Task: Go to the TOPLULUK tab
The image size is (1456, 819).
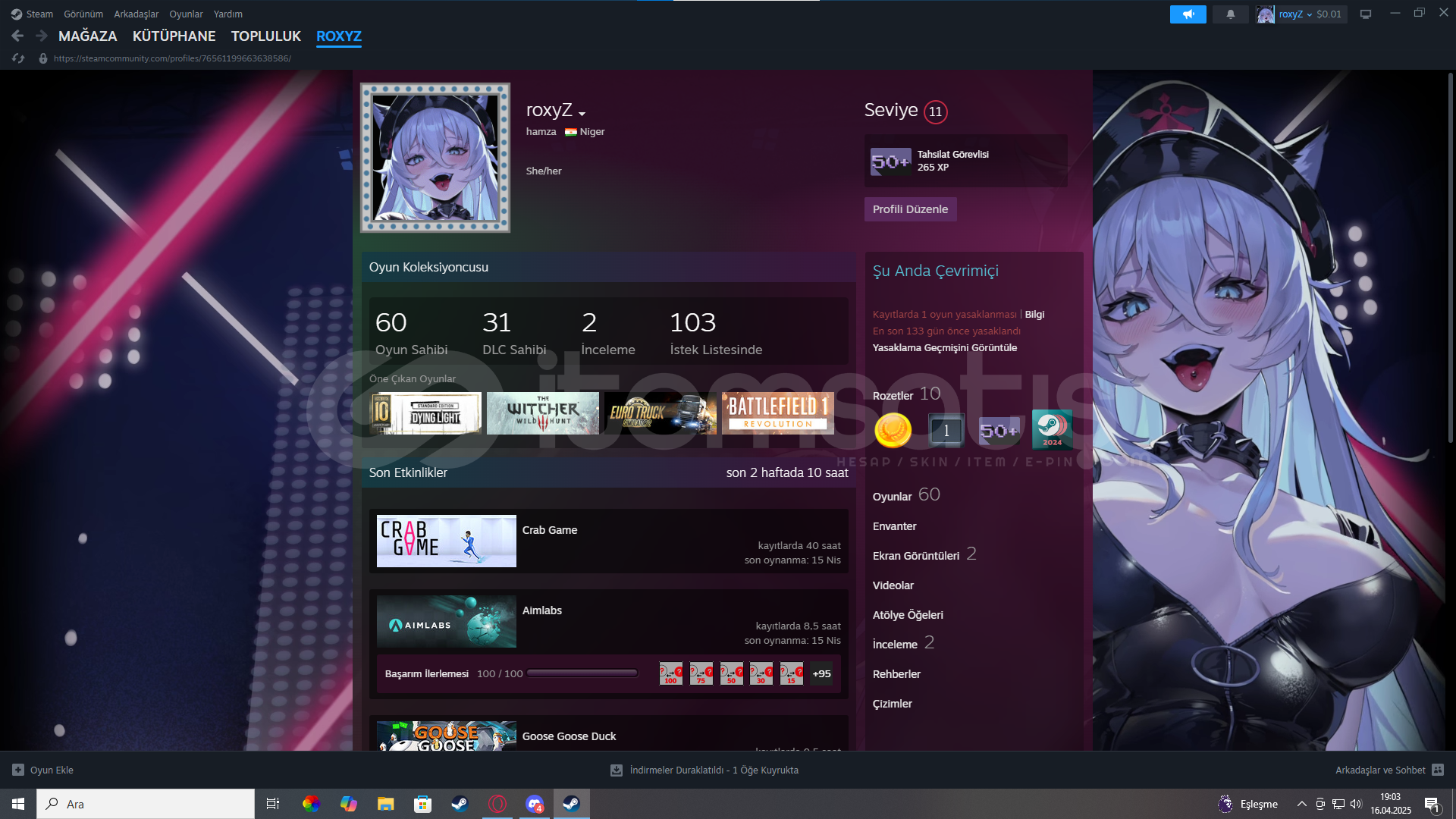Action: [x=266, y=36]
